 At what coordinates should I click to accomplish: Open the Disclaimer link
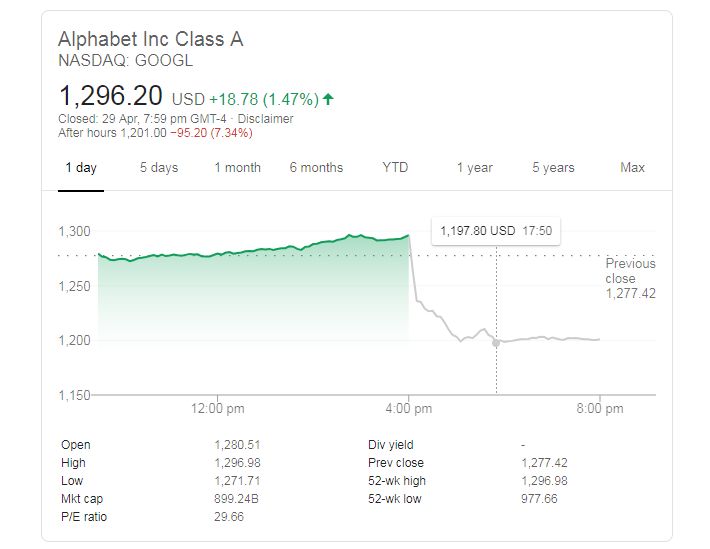coord(265,118)
